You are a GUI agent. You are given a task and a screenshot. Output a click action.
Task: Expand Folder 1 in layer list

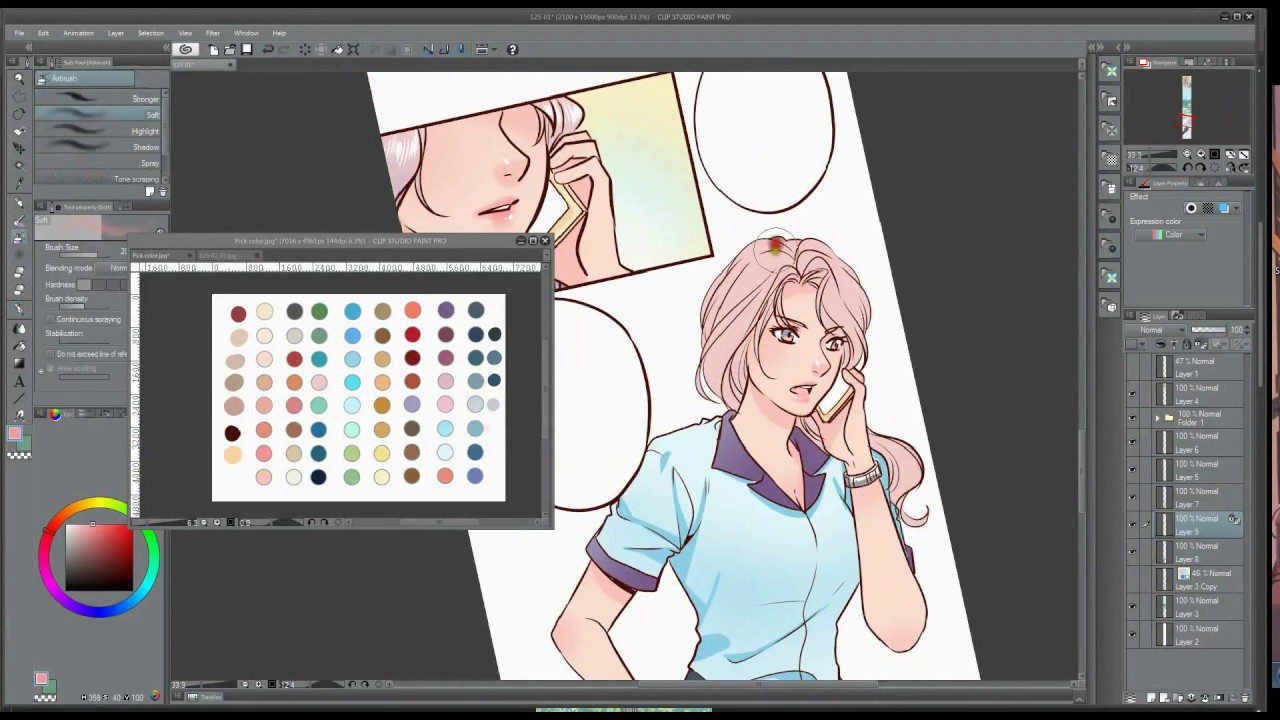click(x=1157, y=418)
